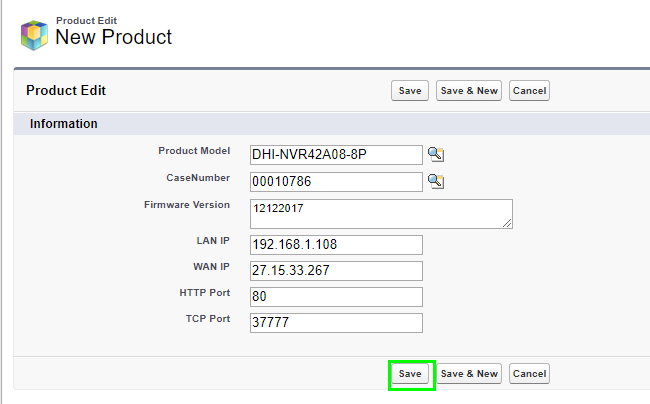Viewport: 650px width, 404px height.
Task: Click the LAN IP input box
Action: click(336, 245)
